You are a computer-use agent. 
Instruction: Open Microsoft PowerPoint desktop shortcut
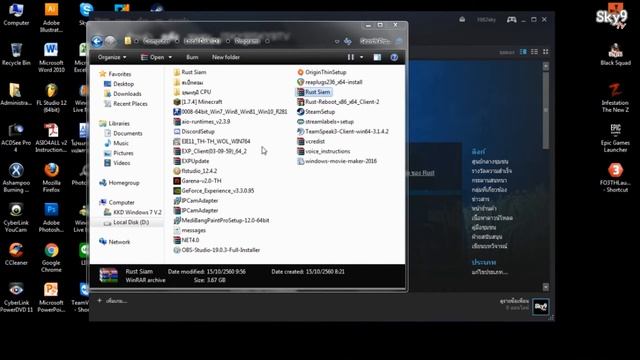click(51, 297)
